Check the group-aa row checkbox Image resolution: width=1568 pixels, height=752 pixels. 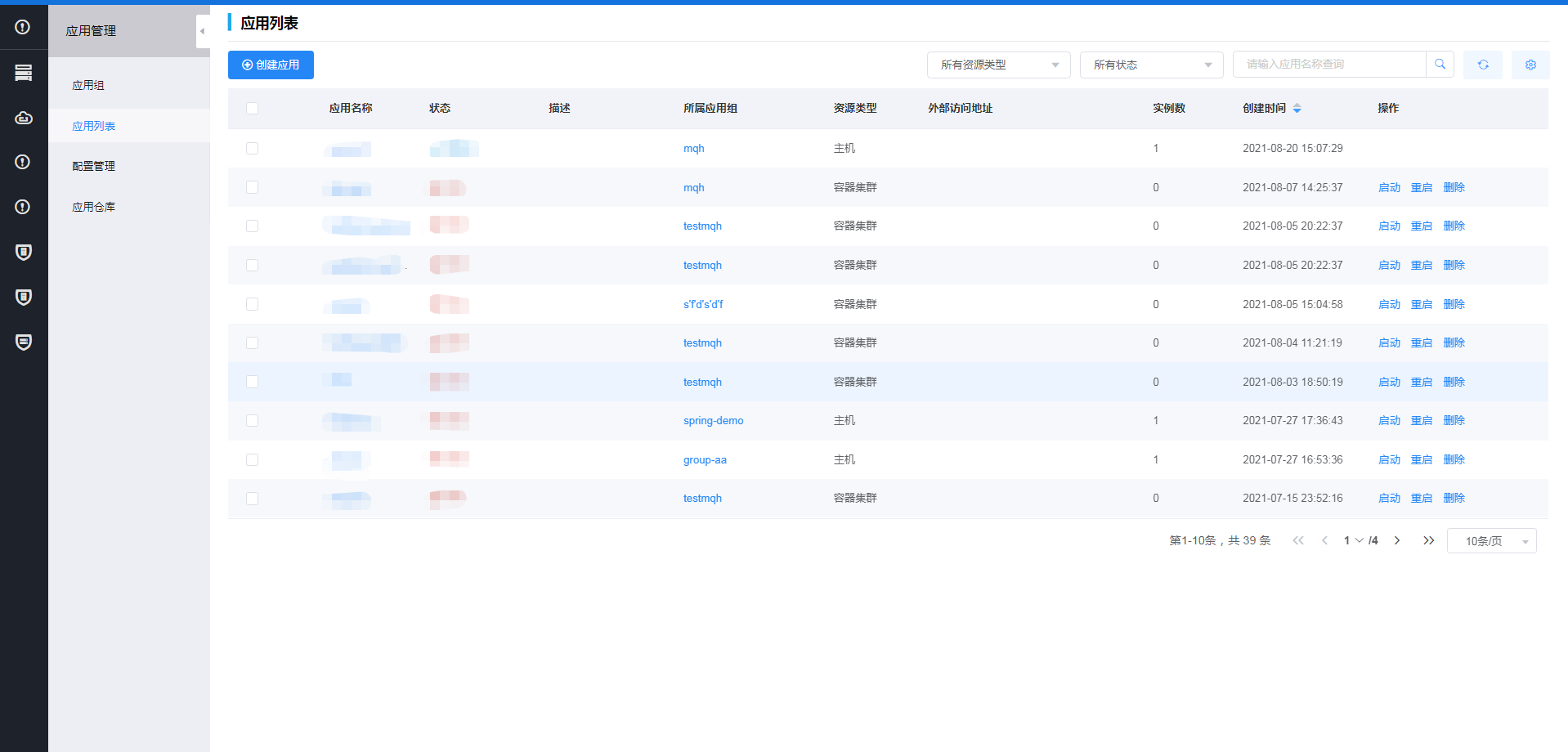252,459
